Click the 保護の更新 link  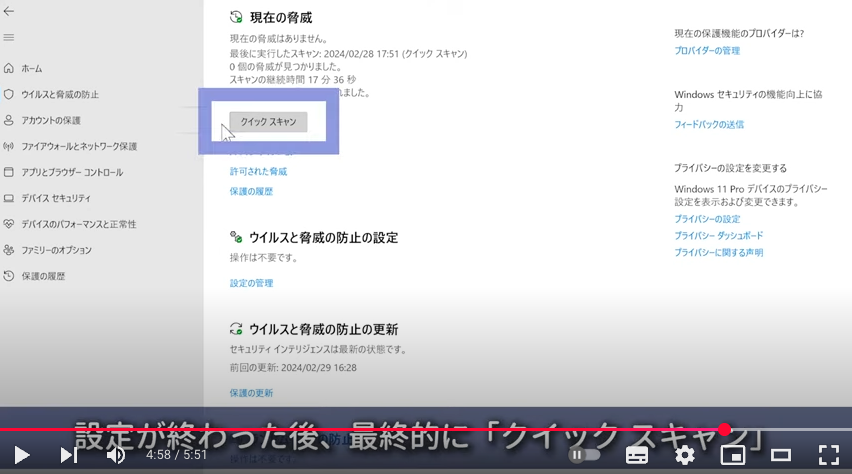(x=251, y=393)
